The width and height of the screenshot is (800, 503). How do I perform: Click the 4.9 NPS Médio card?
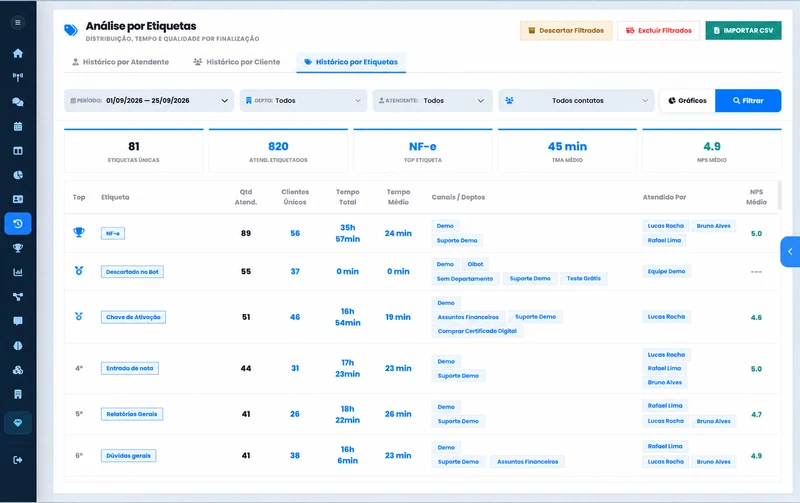coord(712,151)
